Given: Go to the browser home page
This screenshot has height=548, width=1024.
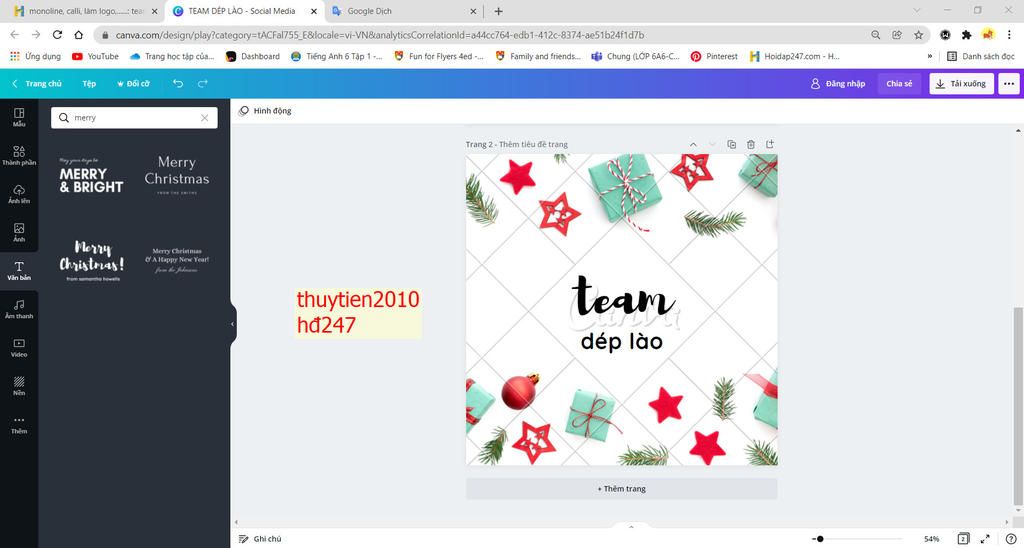Looking at the screenshot, I should pyautogui.click(x=78, y=35).
